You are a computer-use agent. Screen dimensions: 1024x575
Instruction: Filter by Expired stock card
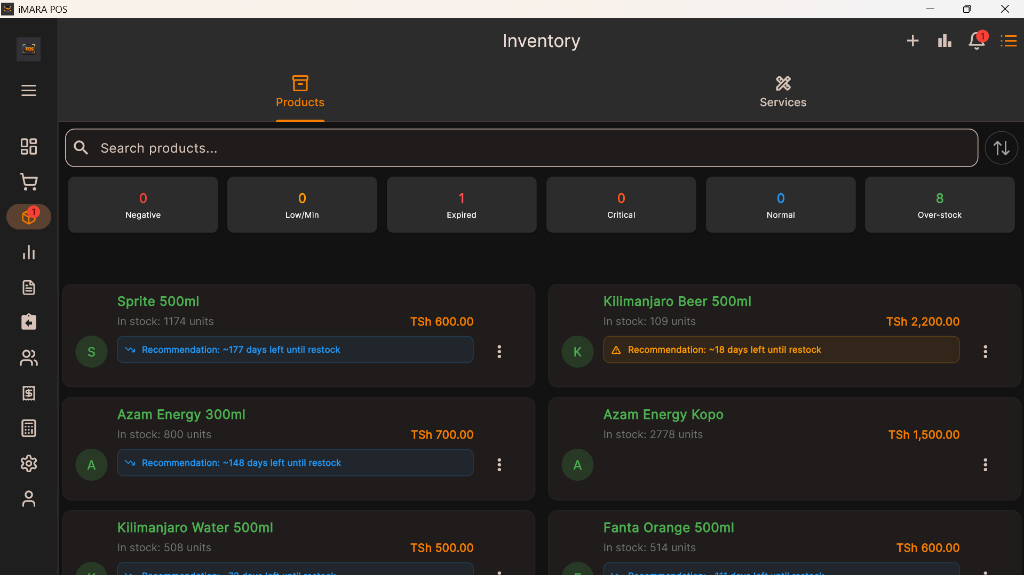[462, 205]
